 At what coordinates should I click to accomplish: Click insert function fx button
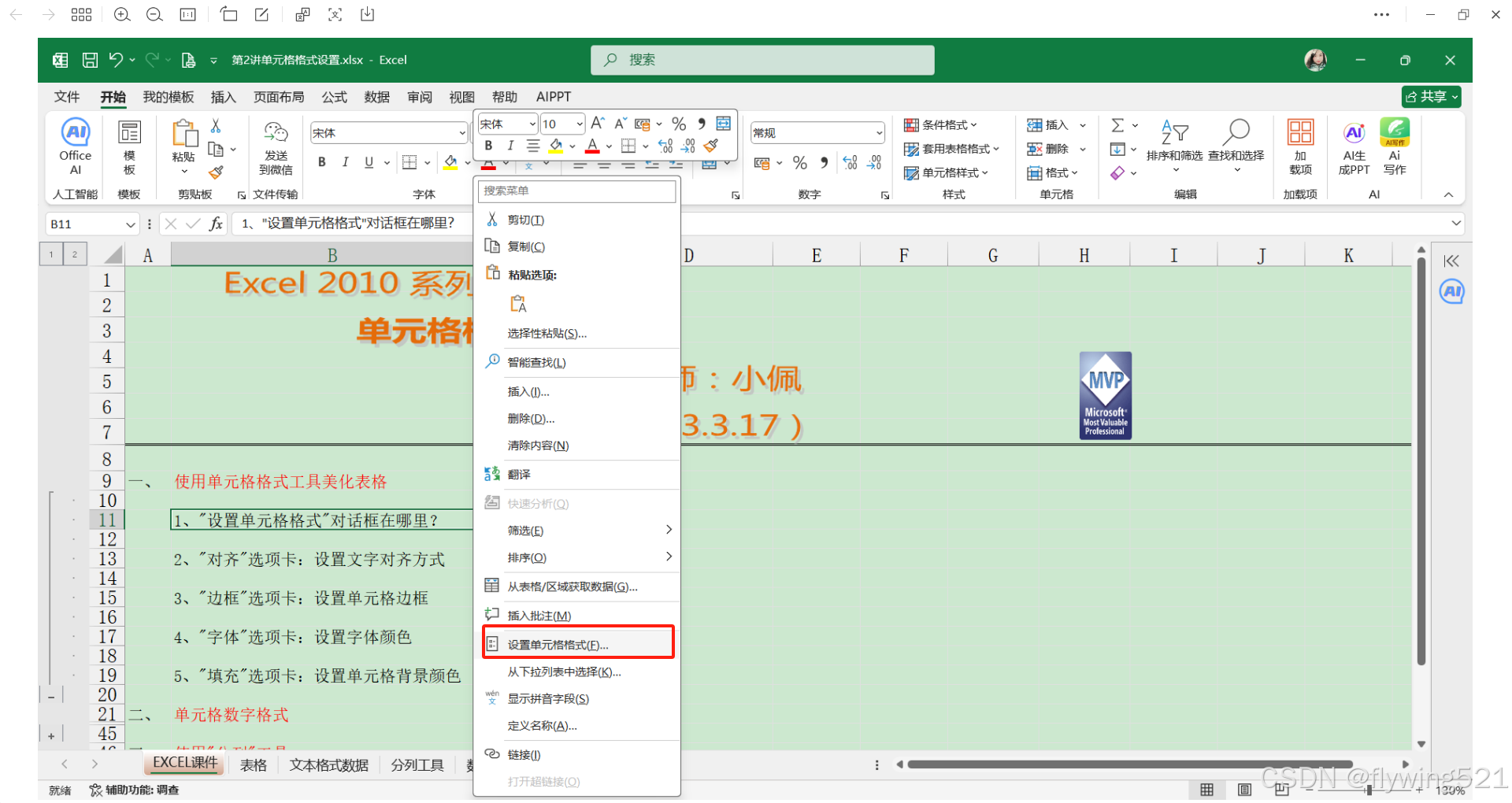coord(216,224)
